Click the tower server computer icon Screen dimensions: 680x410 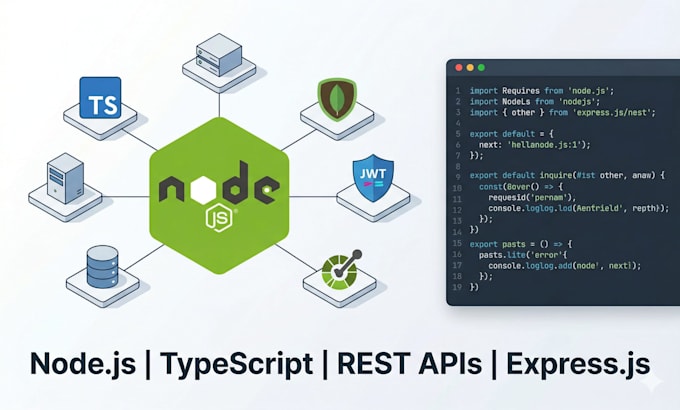(65, 178)
